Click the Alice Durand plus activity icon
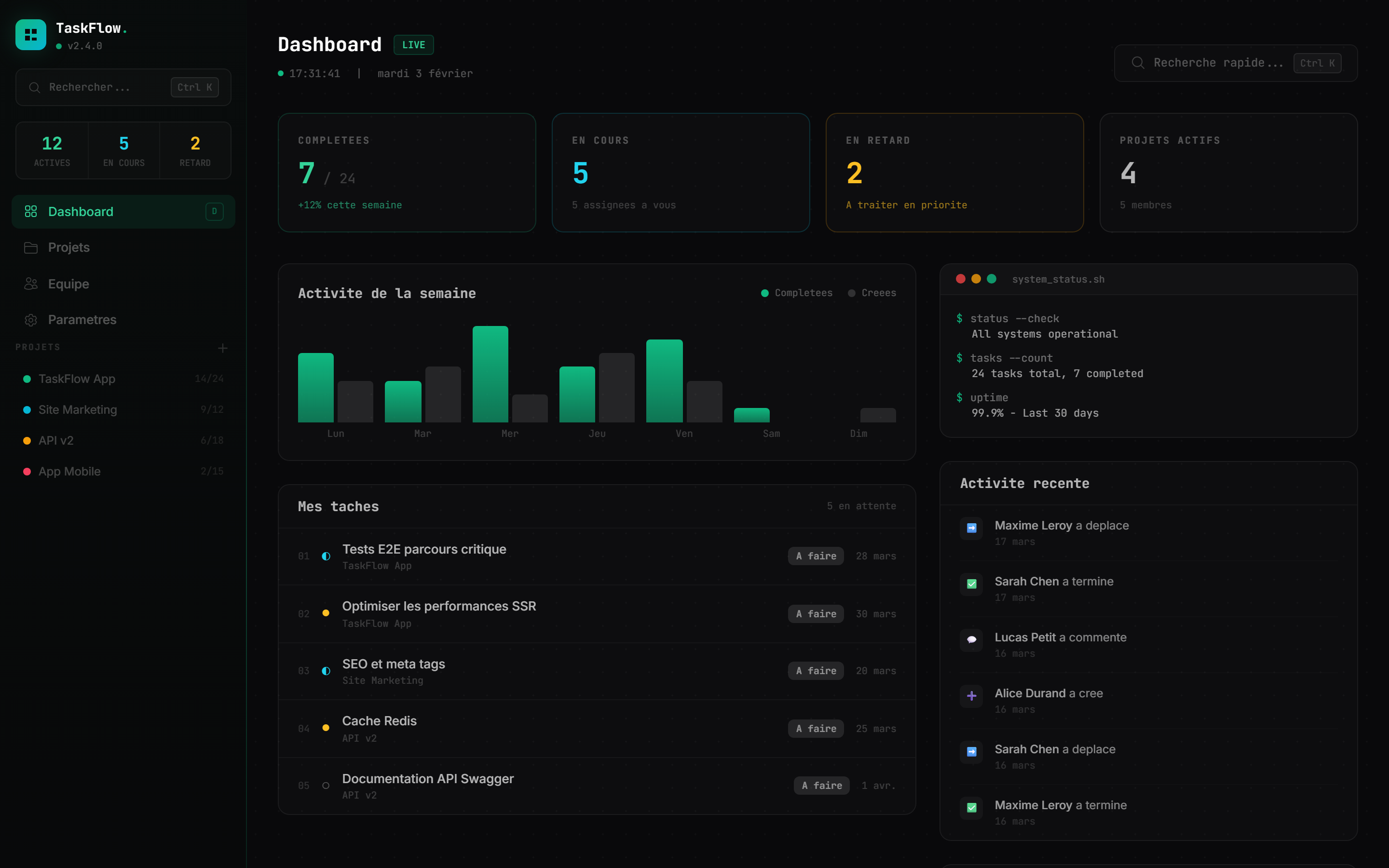Screen dimensions: 1389x868 (x=971, y=696)
